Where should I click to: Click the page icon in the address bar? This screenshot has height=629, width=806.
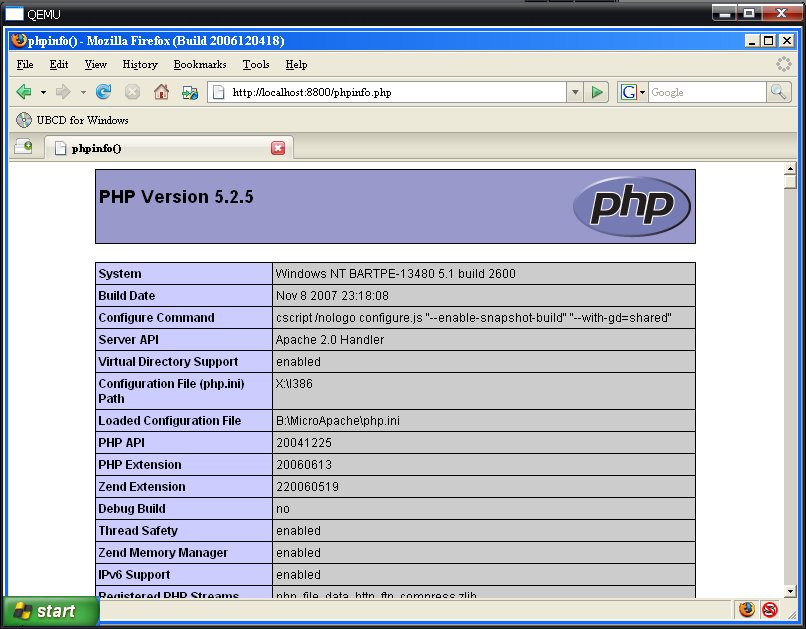219,92
